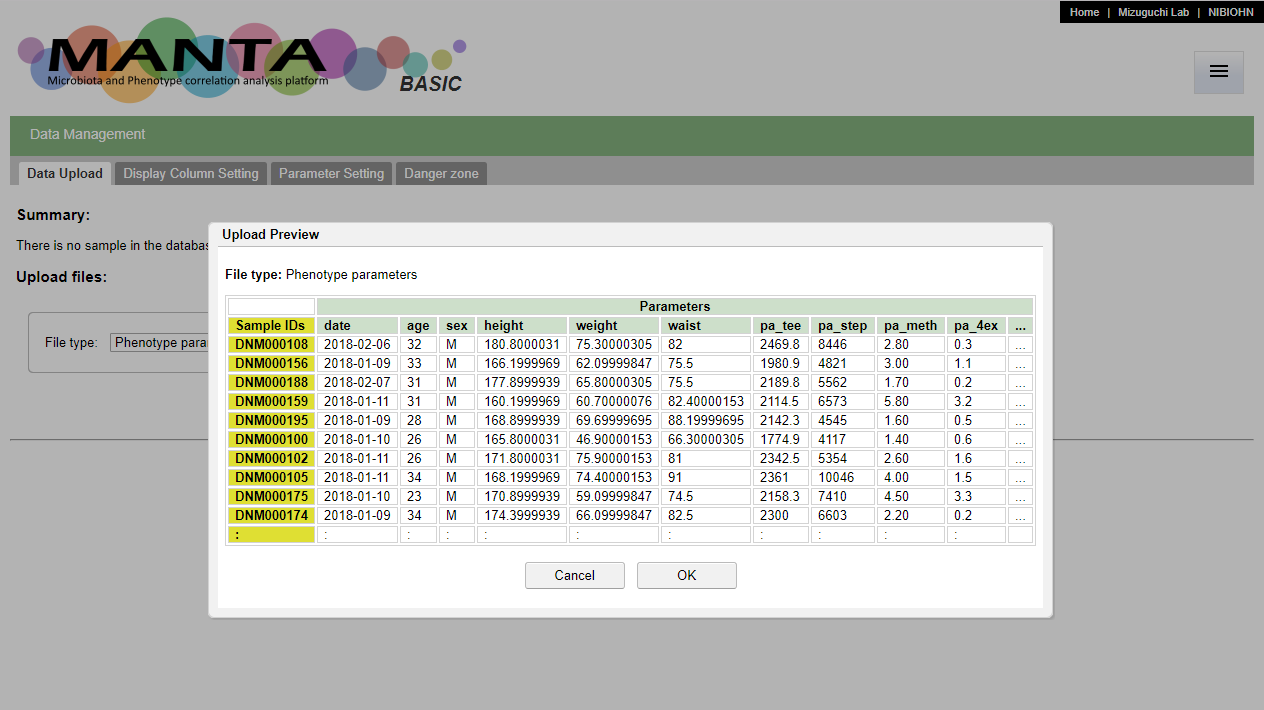The image size is (1264, 710).
Task: Click weight value 75.30000305
Action: [x=614, y=344]
